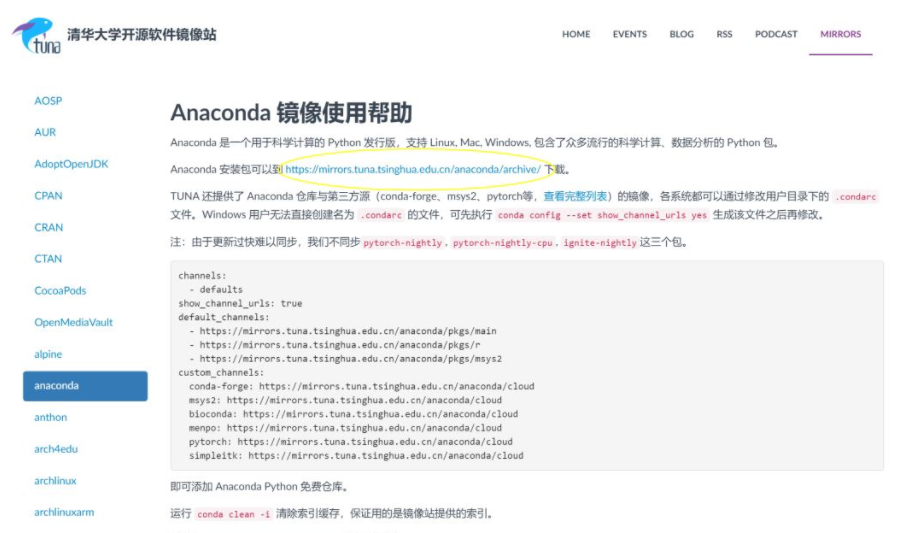Open the 查看完整列表 link
Viewport: 920px width, 533px height.
(x=575, y=196)
